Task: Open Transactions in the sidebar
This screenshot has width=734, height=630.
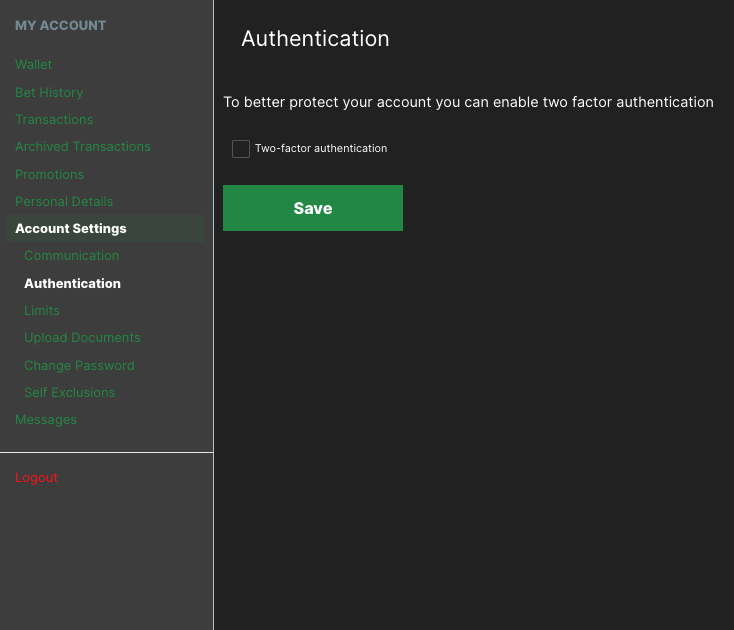Action: 54,120
